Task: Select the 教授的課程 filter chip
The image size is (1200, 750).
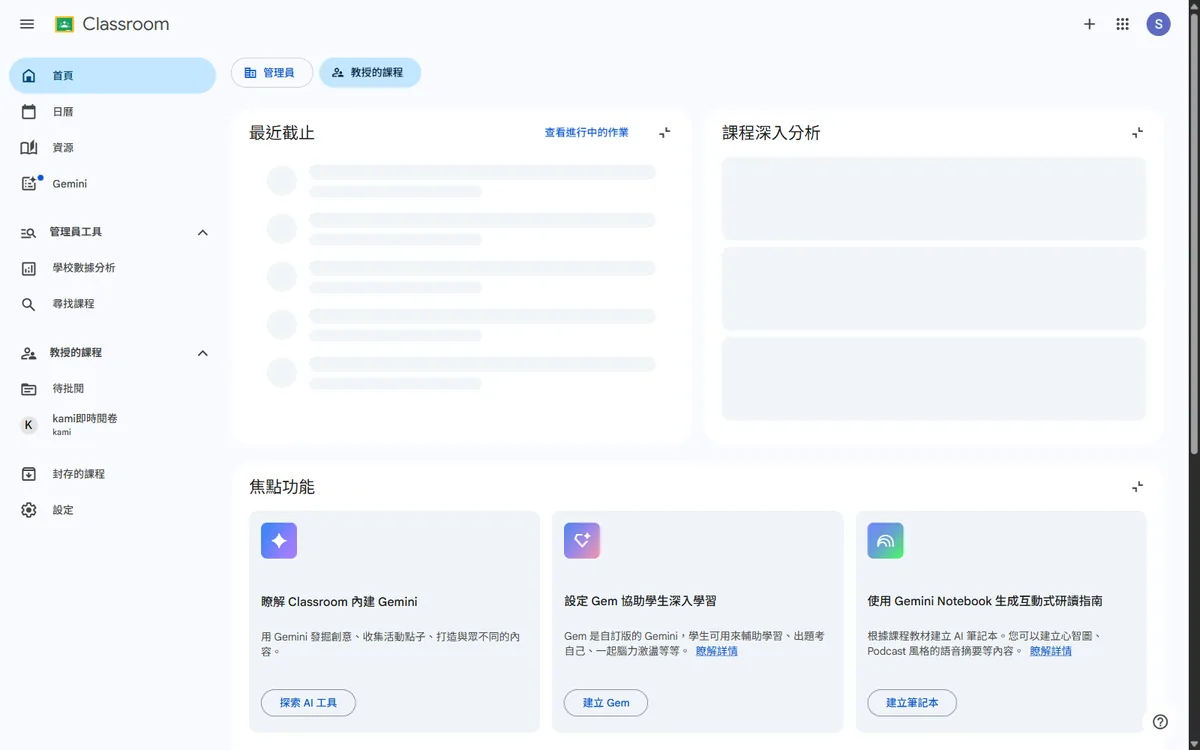Action: pos(370,73)
